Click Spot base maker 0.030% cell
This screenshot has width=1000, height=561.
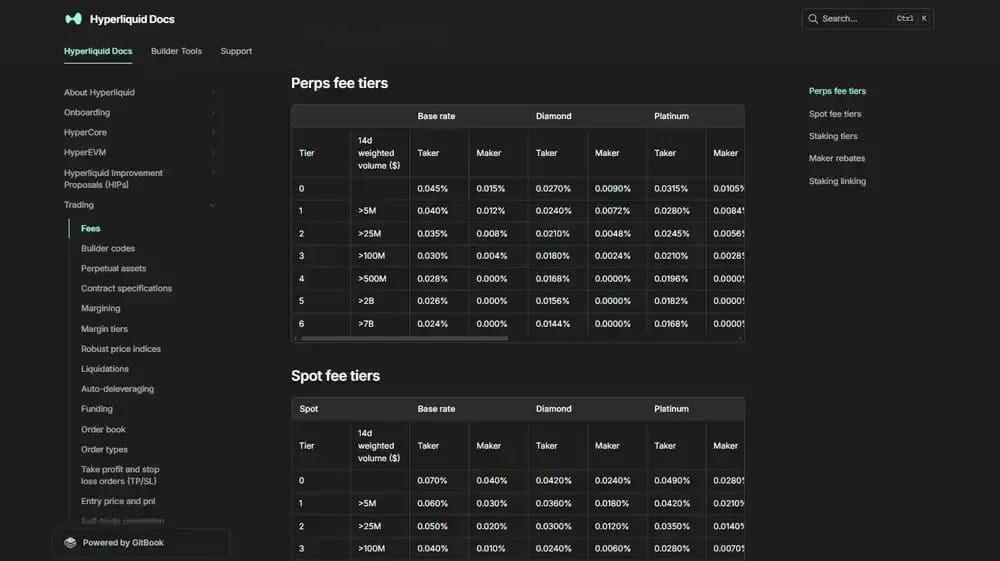(492, 504)
